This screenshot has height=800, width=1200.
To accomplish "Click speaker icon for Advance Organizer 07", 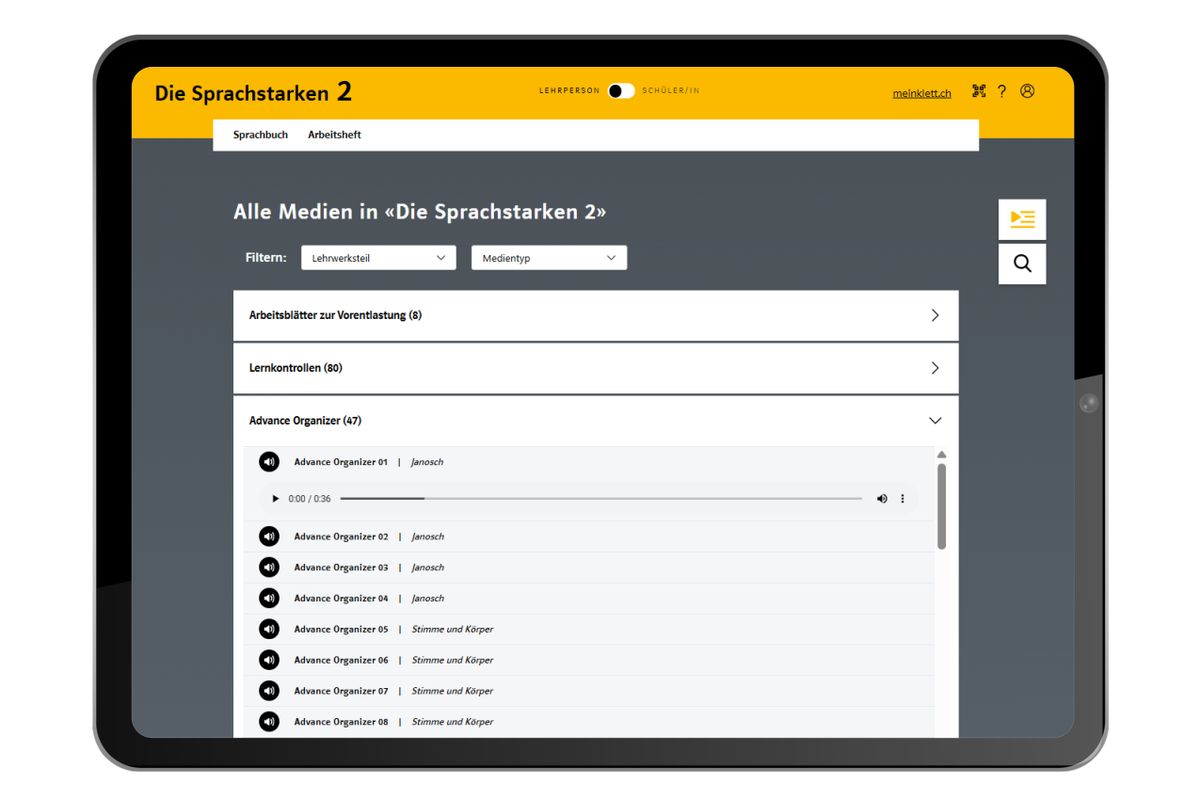I will (269, 691).
